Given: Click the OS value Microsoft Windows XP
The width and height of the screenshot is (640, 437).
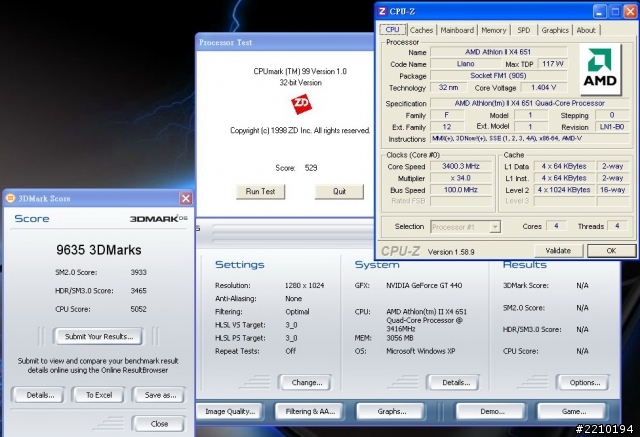Looking at the screenshot, I should click(420, 351).
